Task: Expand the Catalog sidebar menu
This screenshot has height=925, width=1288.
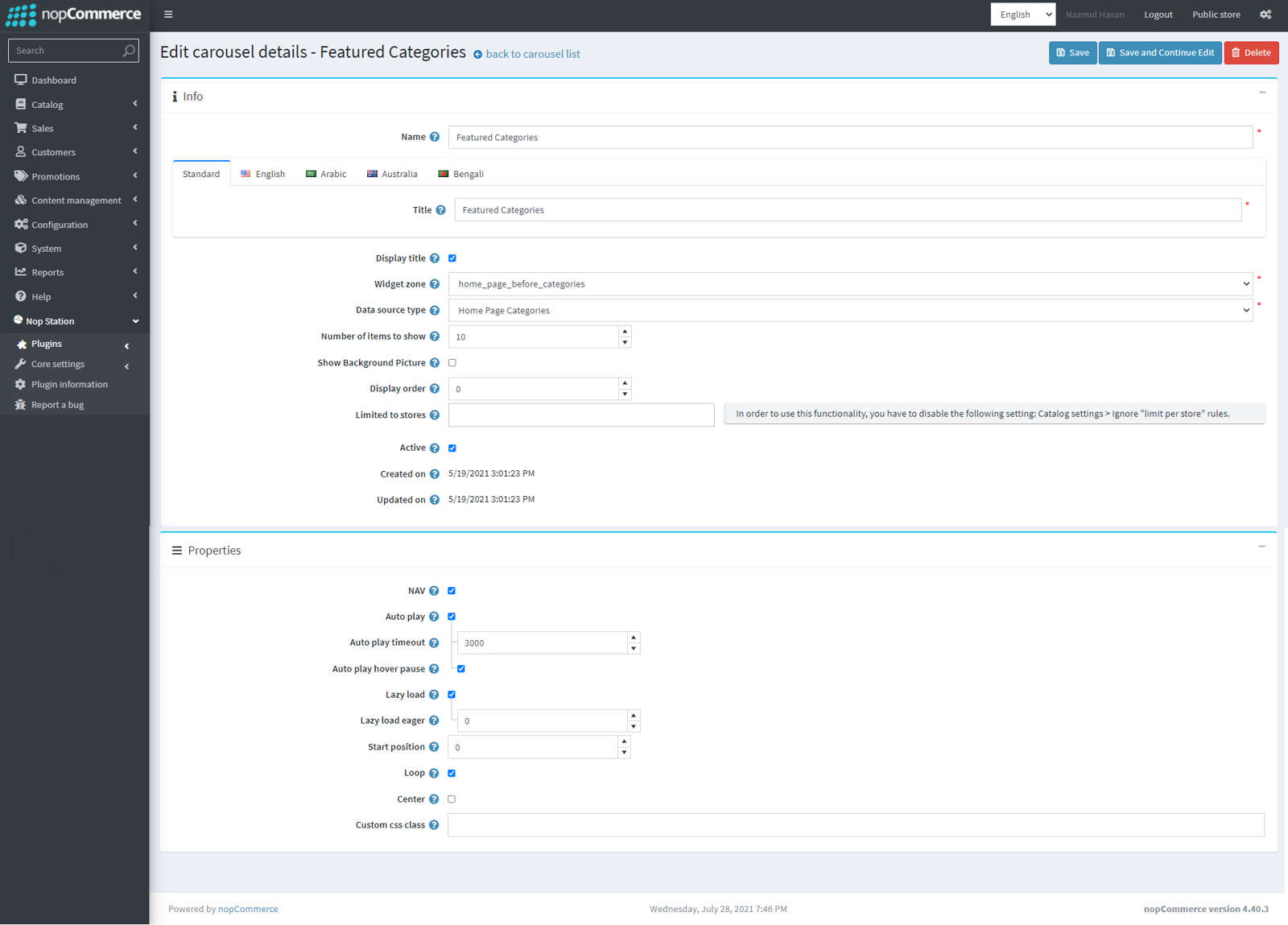Action: (x=75, y=105)
